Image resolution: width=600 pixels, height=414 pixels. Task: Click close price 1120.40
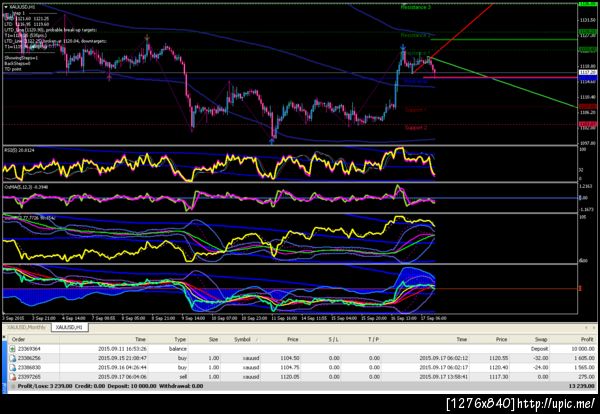pyautogui.click(x=498, y=367)
